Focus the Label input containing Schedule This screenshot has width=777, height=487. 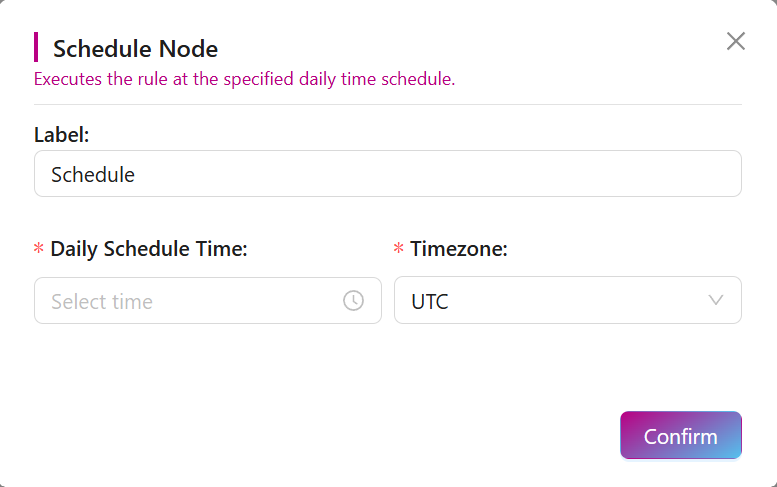[x=387, y=174]
